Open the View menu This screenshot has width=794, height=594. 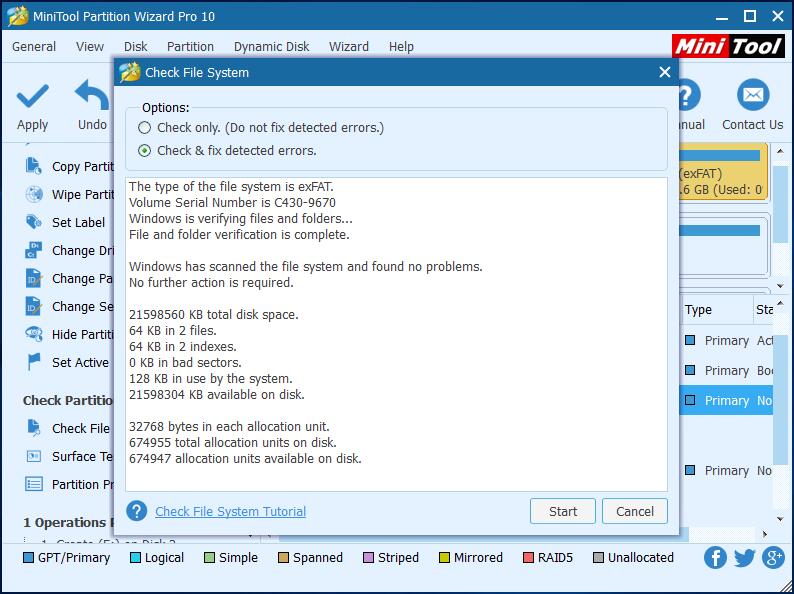tap(90, 47)
